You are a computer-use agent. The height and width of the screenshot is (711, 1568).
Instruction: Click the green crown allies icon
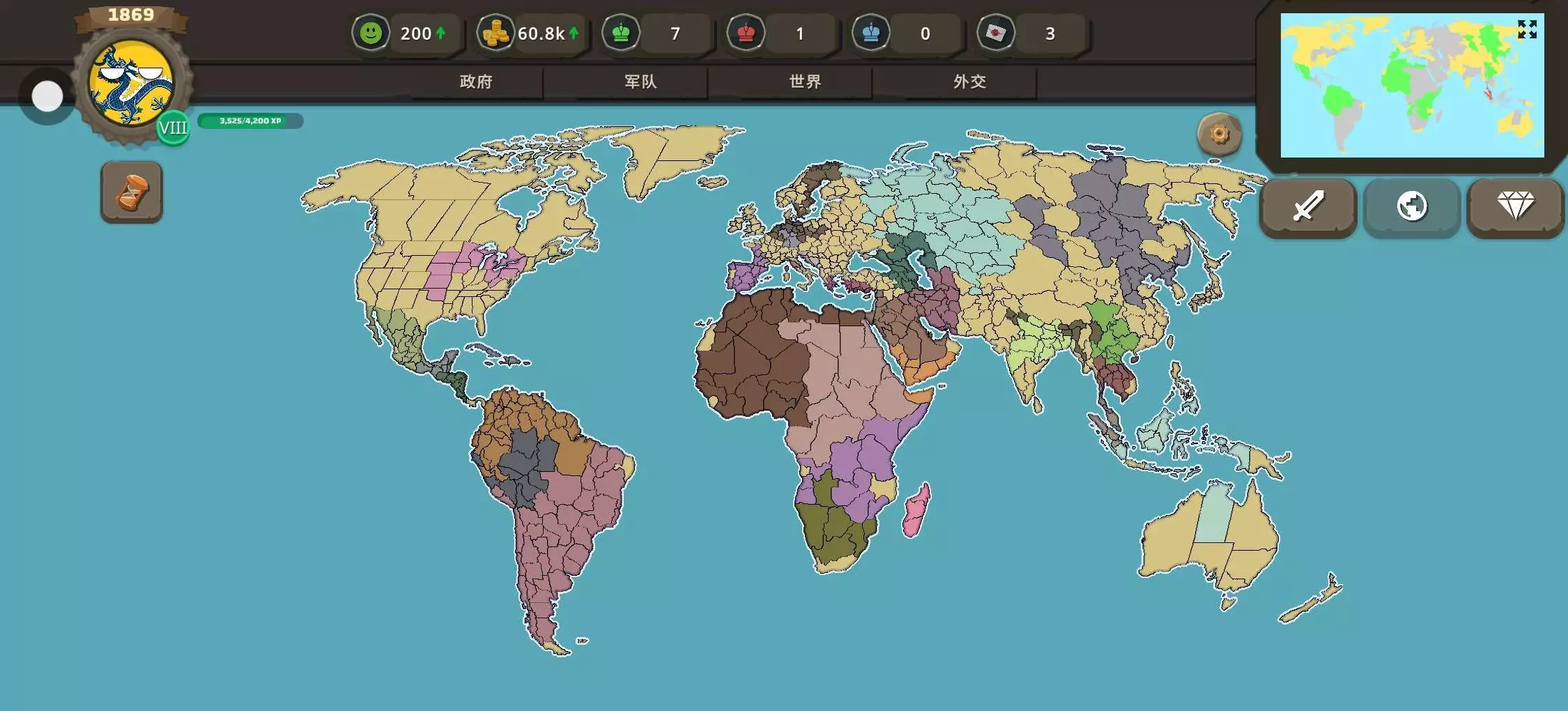point(621,33)
